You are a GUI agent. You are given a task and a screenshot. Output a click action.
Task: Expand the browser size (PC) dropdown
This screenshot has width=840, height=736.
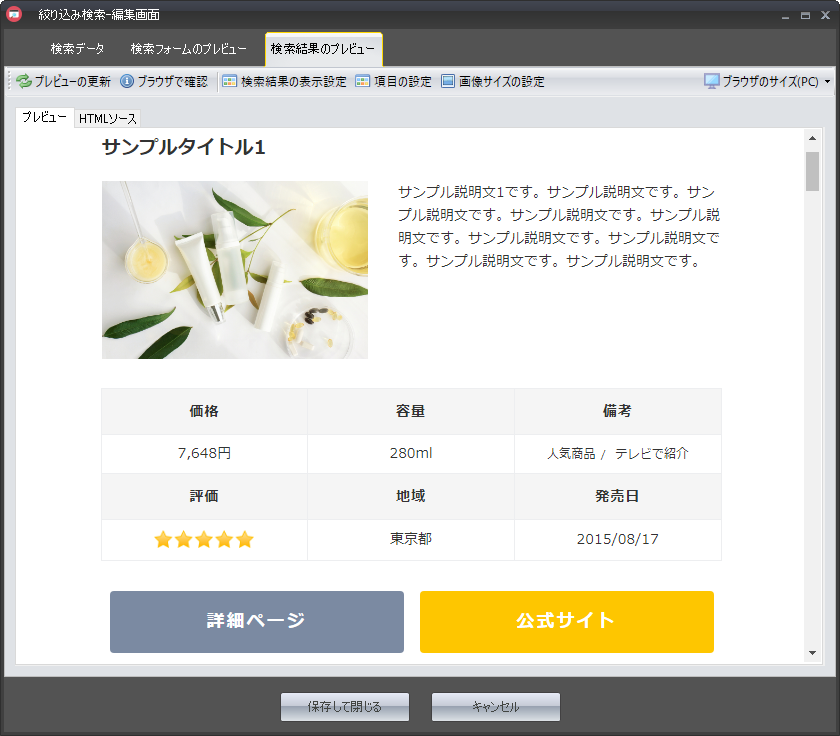(x=827, y=82)
